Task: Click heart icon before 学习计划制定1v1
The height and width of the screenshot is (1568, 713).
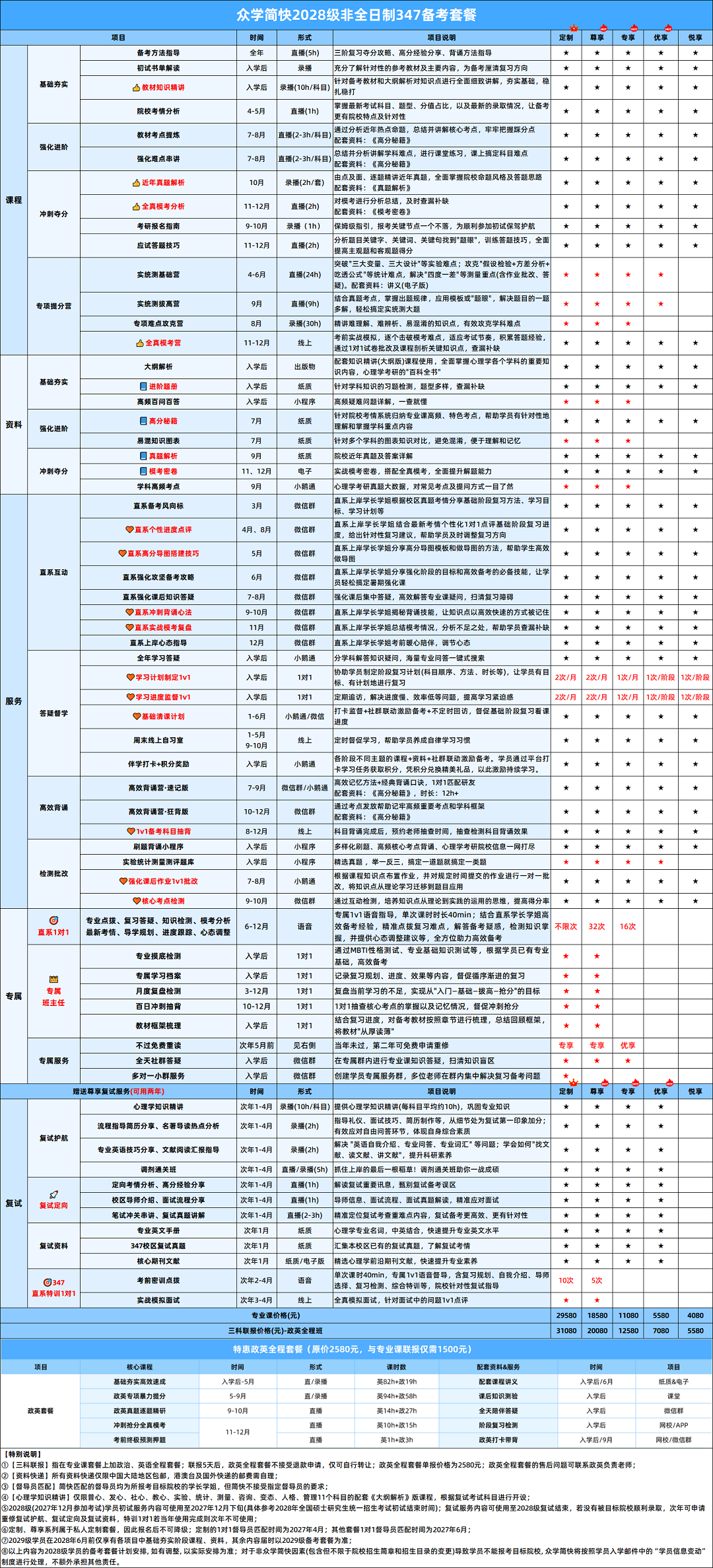Action: 131,678
